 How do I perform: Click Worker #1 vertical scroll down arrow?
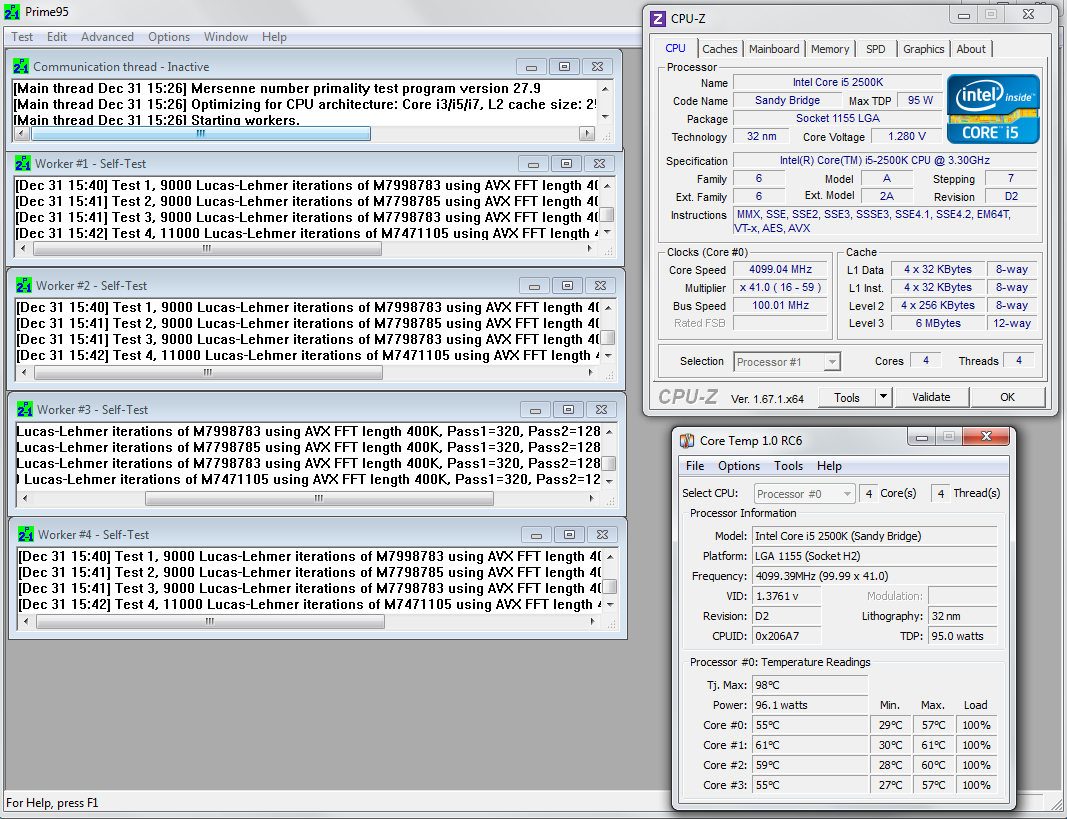pos(607,233)
